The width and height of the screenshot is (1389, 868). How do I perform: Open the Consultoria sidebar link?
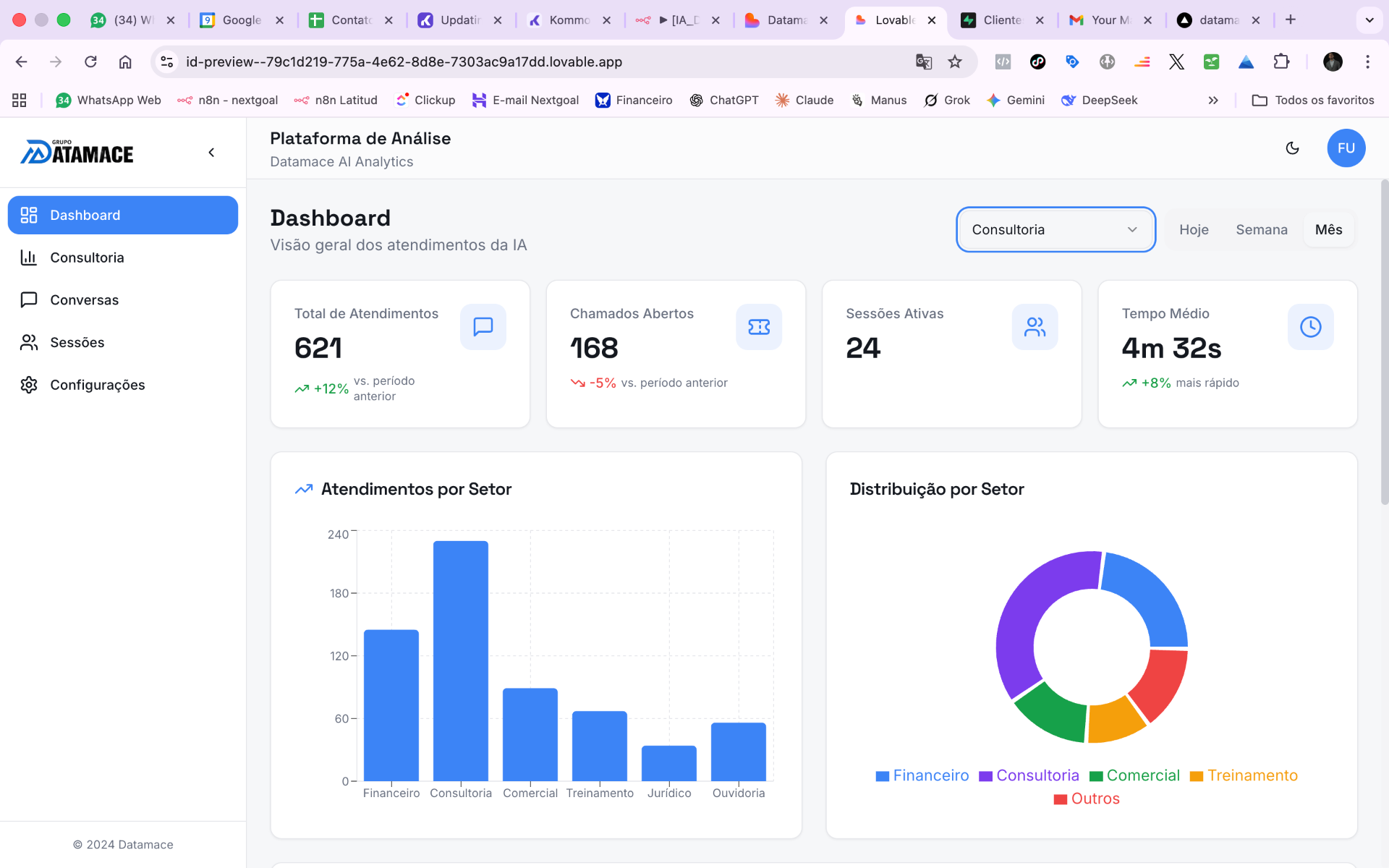[87, 258]
